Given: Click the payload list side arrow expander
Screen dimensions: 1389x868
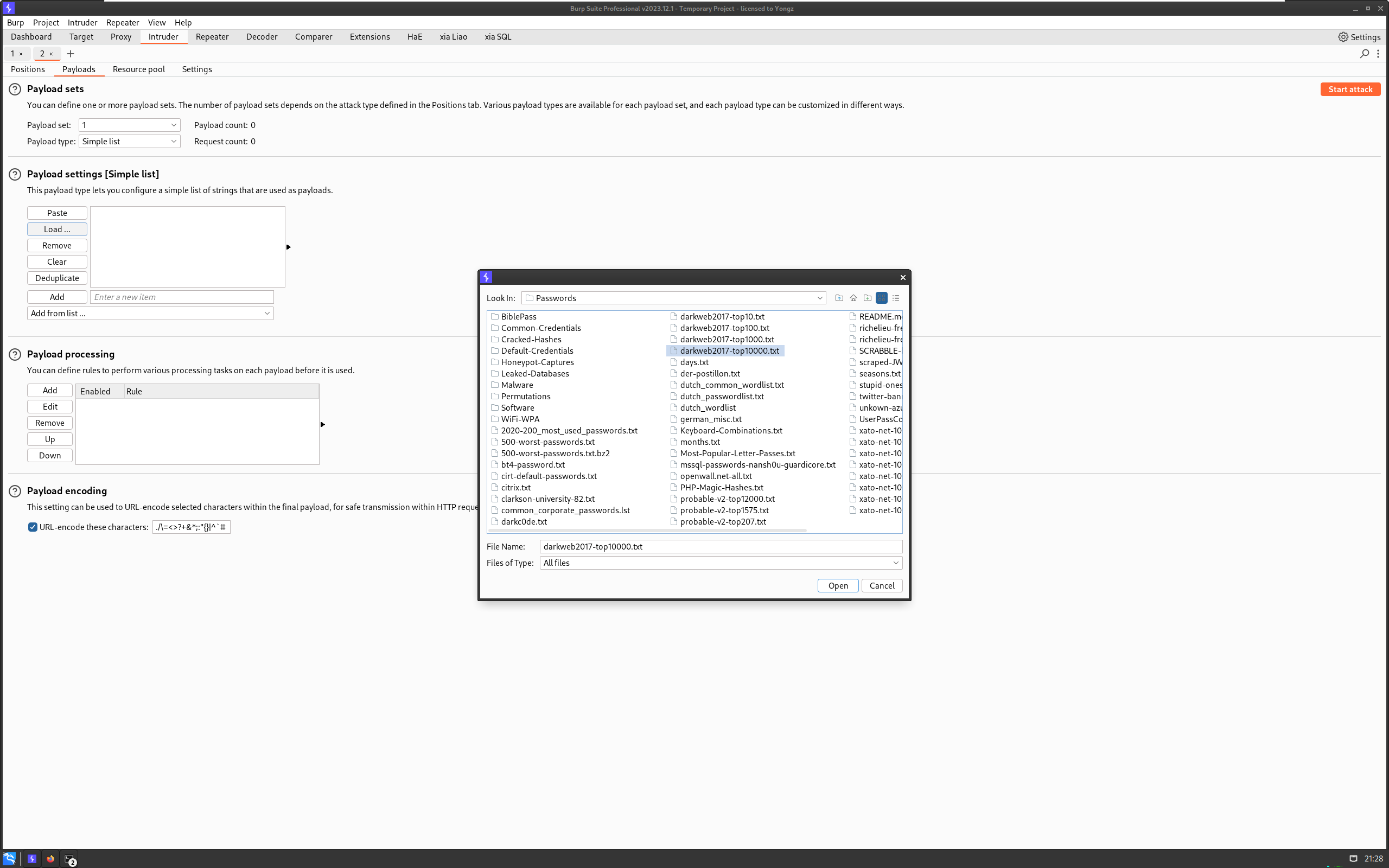Looking at the screenshot, I should tap(289, 247).
